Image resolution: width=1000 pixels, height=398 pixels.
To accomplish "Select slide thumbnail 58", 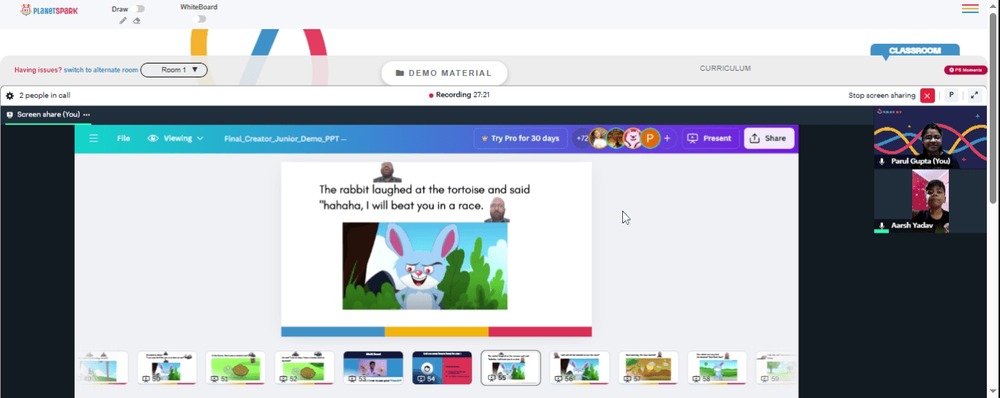I will pos(717,367).
